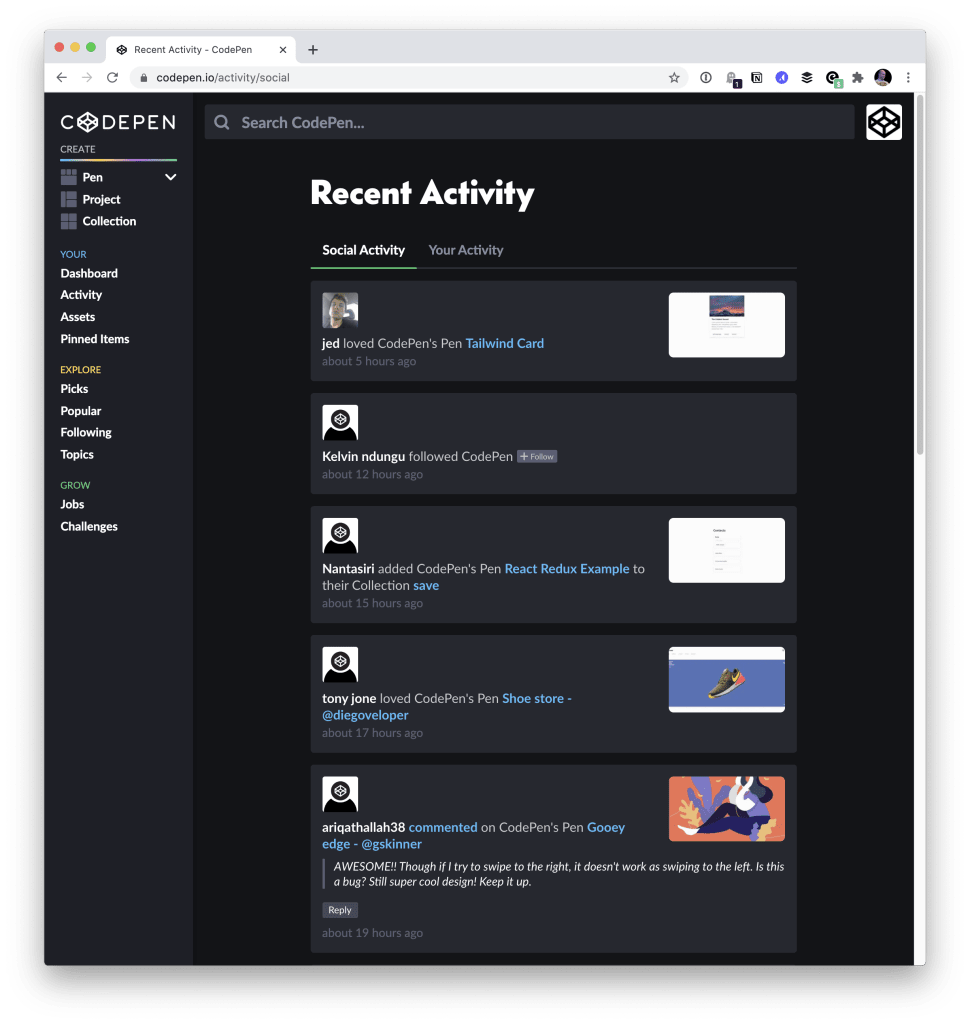Open the Challenges page from the sidebar
The width and height of the screenshot is (970, 1024).
tap(89, 525)
